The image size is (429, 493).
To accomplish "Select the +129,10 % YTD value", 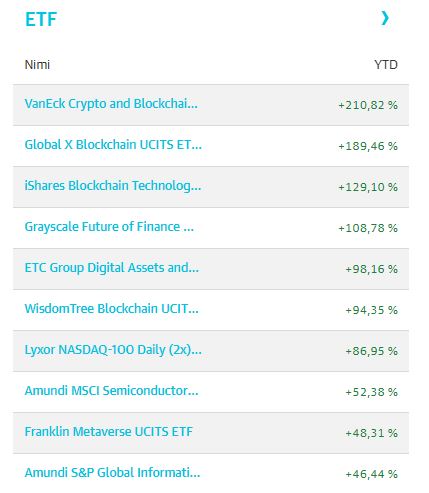I will (368, 187).
